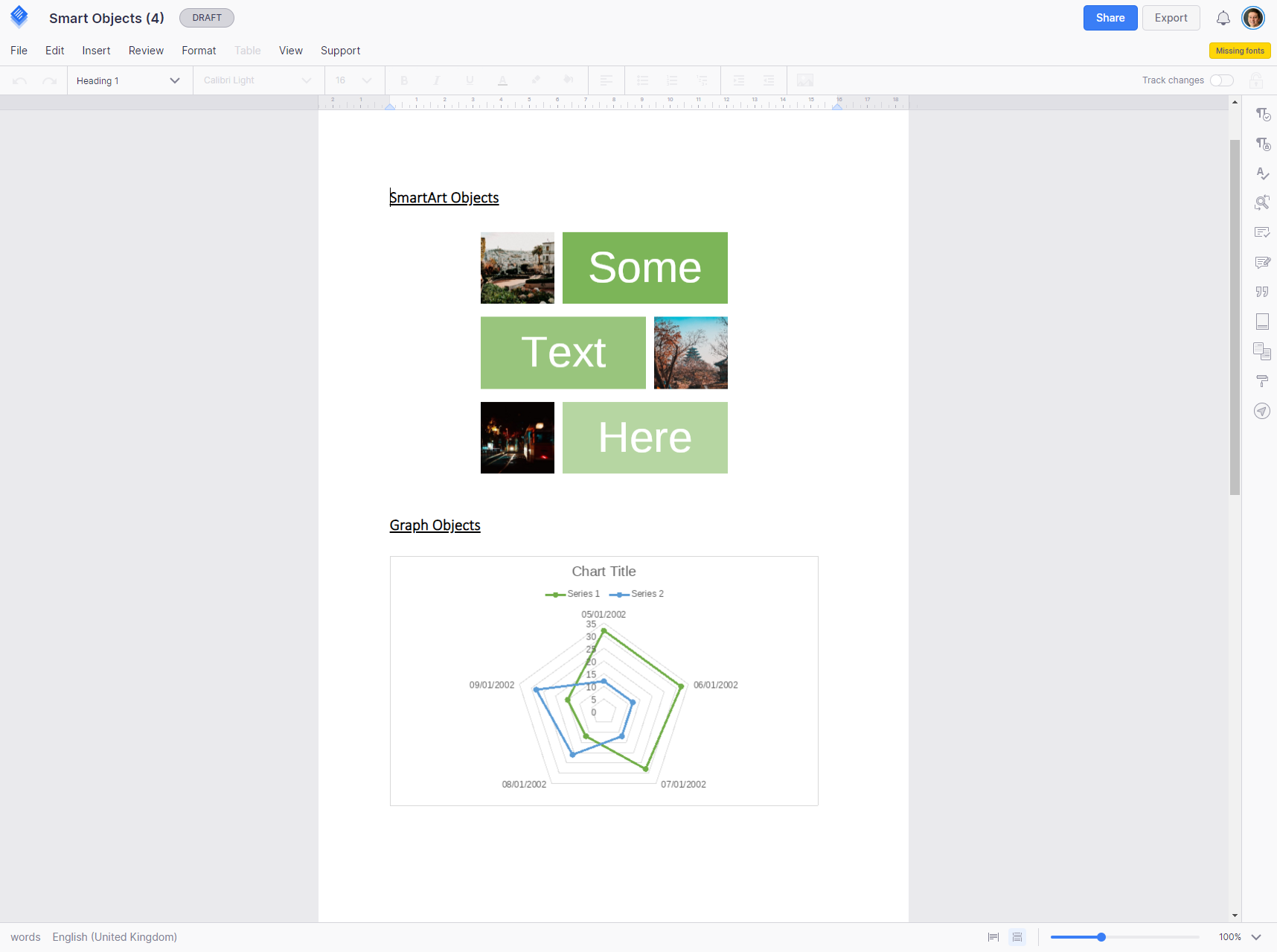Click the 'Graph Objects' heading text
The height and width of the screenshot is (952, 1277).
tap(435, 525)
